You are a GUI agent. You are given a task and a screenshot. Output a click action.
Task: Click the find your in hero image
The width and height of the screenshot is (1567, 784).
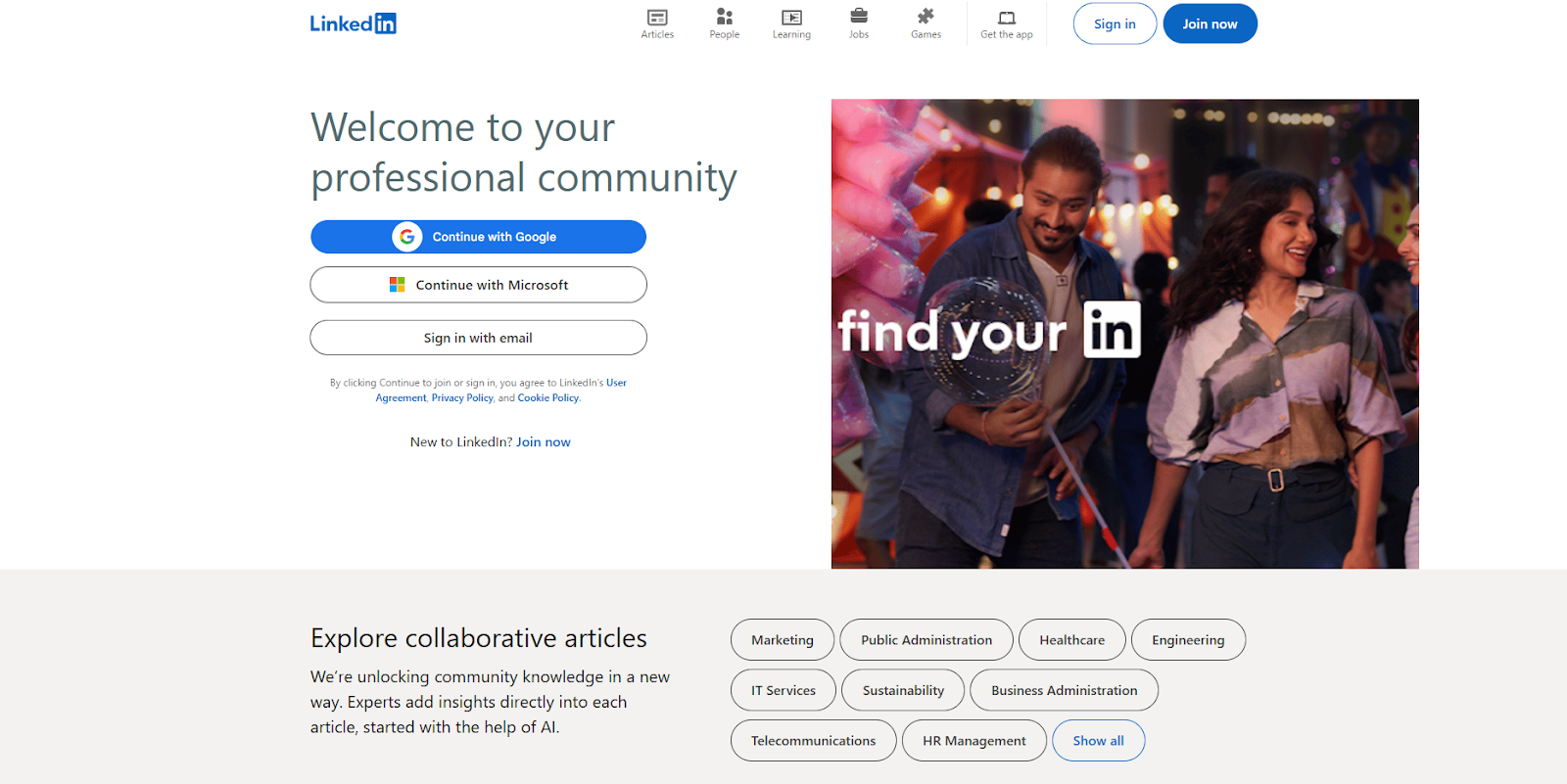pyautogui.click(x=1124, y=334)
